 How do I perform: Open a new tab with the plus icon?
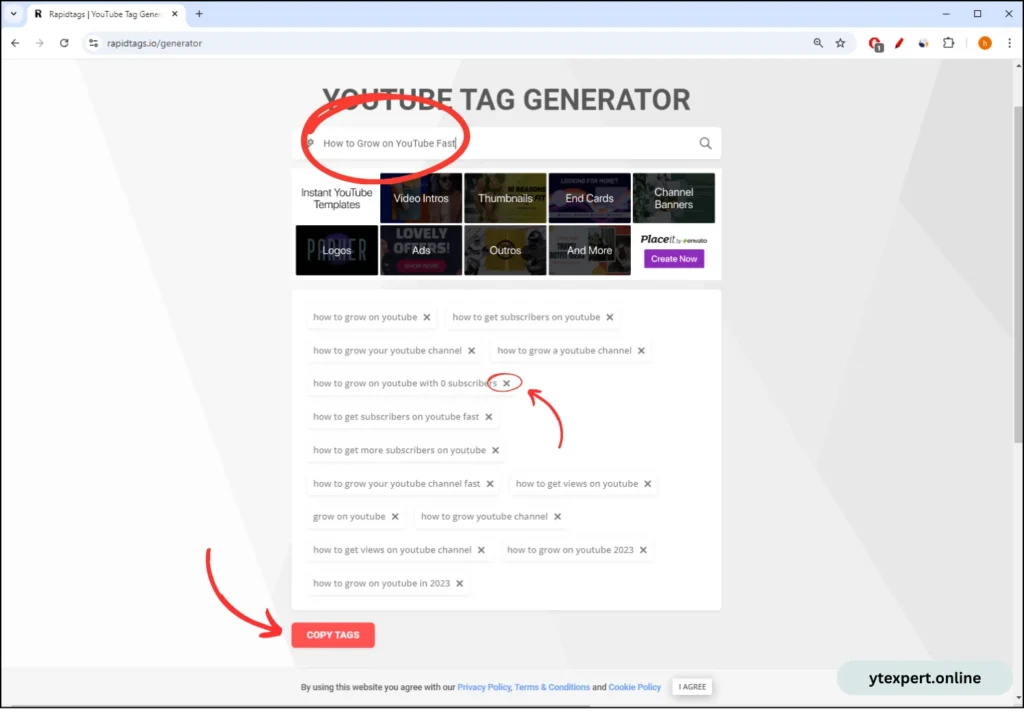(198, 14)
